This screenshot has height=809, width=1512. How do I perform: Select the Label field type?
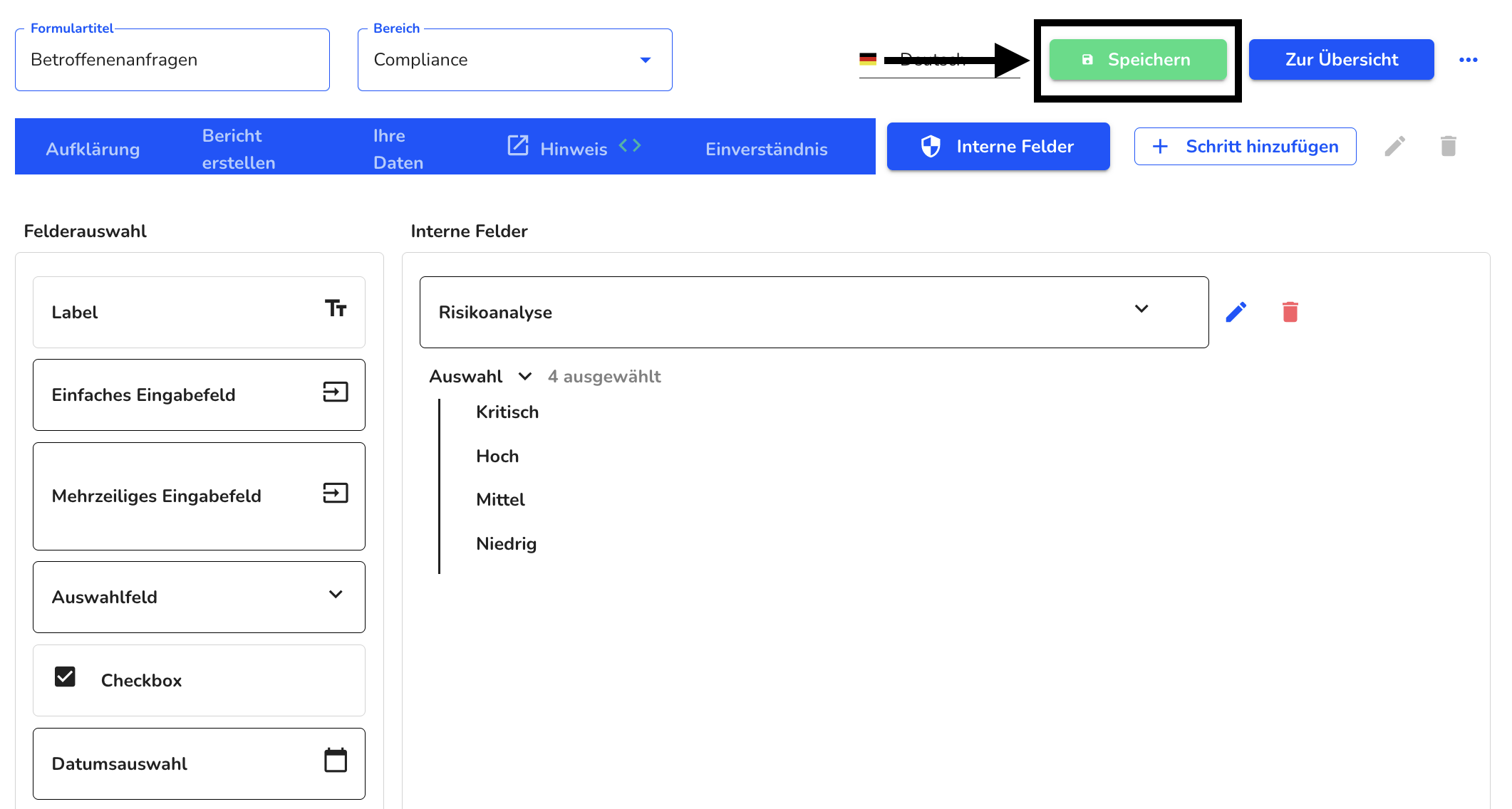(x=199, y=312)
